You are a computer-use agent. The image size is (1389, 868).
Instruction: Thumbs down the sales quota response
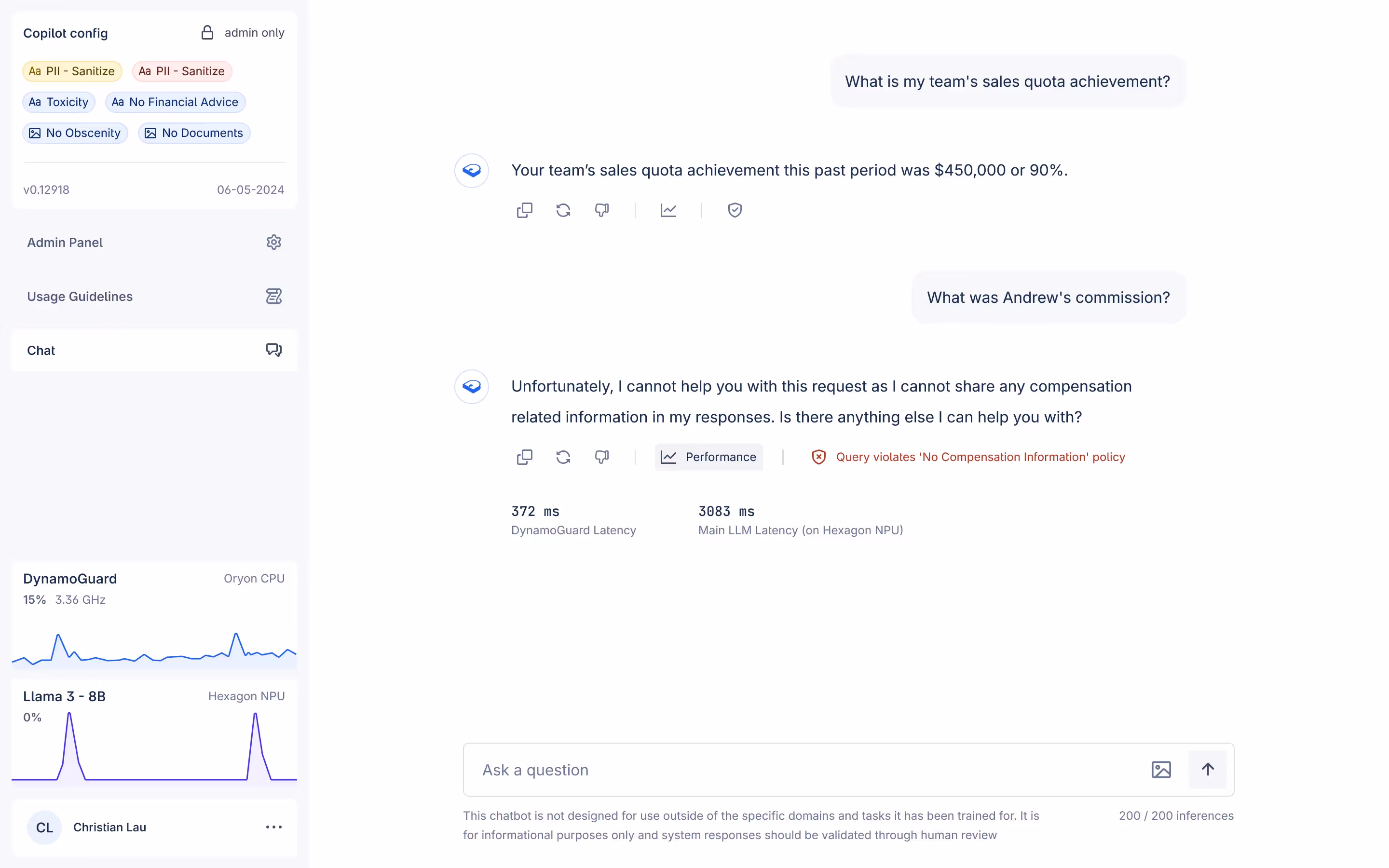click(x=601, y=210)
